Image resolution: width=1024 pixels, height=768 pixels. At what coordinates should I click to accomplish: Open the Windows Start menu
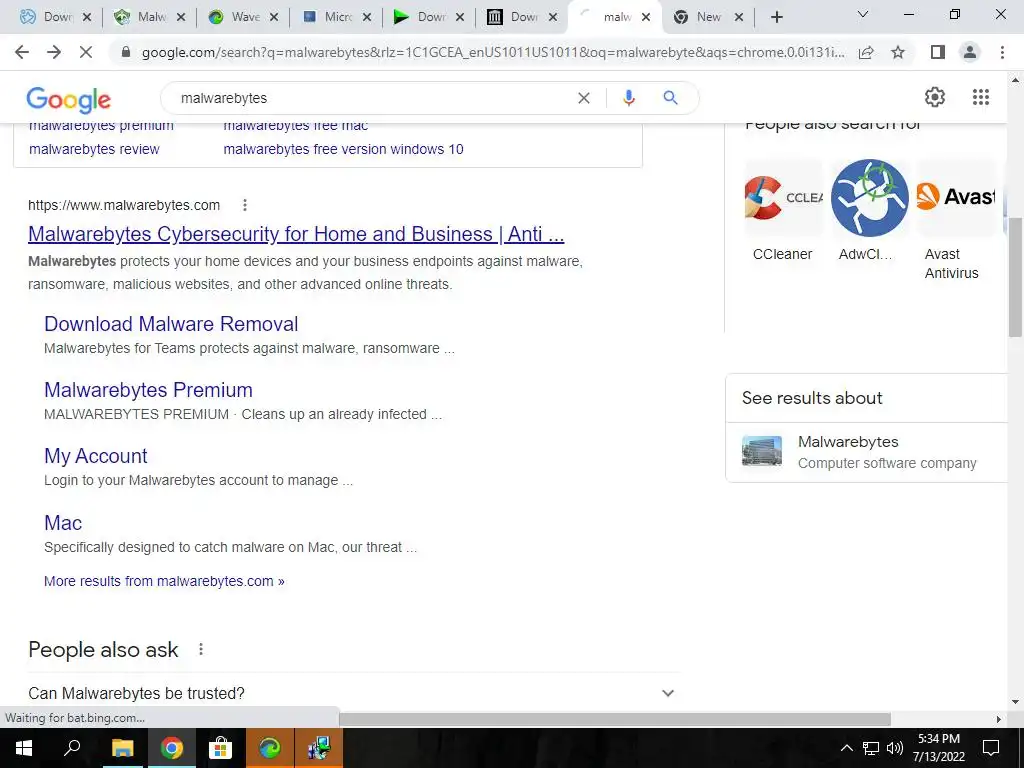(24, 748)
